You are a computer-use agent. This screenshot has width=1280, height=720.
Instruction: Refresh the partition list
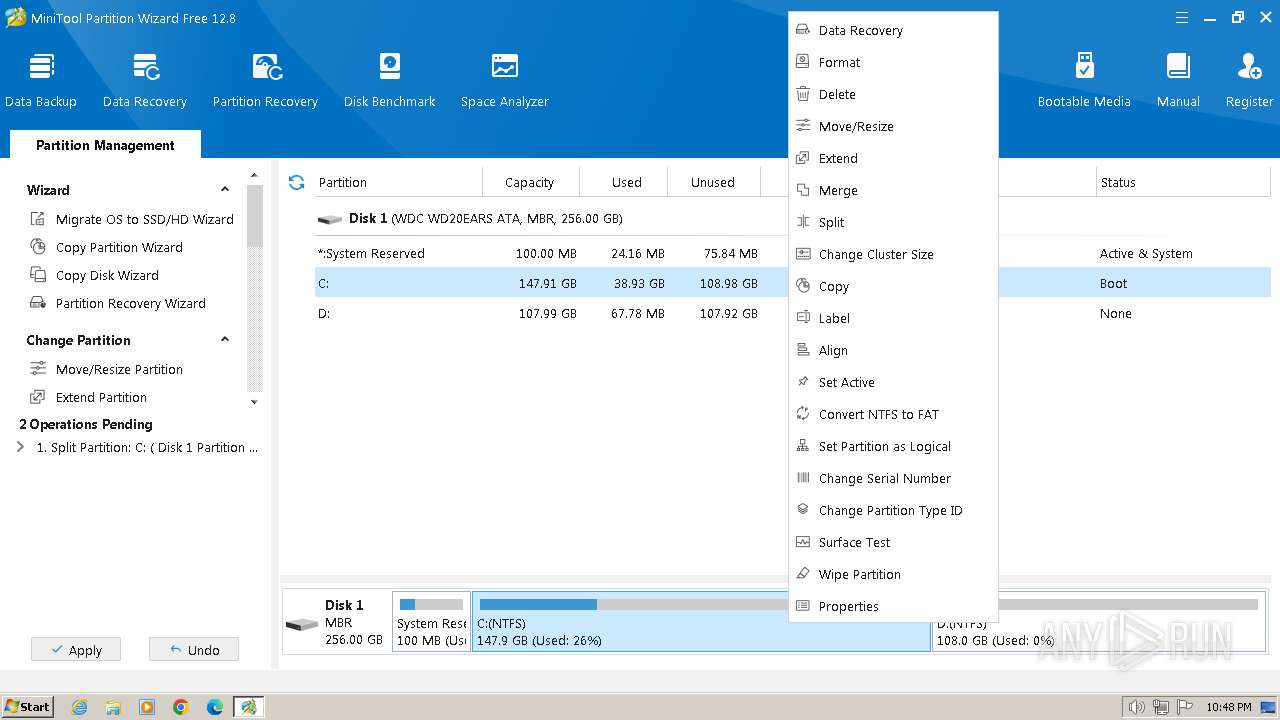coord(296,182)
